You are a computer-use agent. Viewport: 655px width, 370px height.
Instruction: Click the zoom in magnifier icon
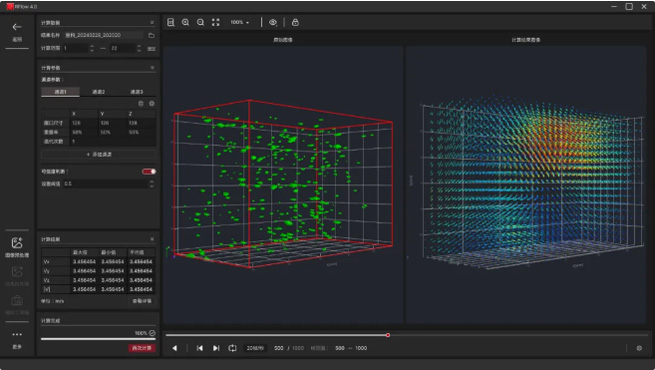[x=185, y=22]
